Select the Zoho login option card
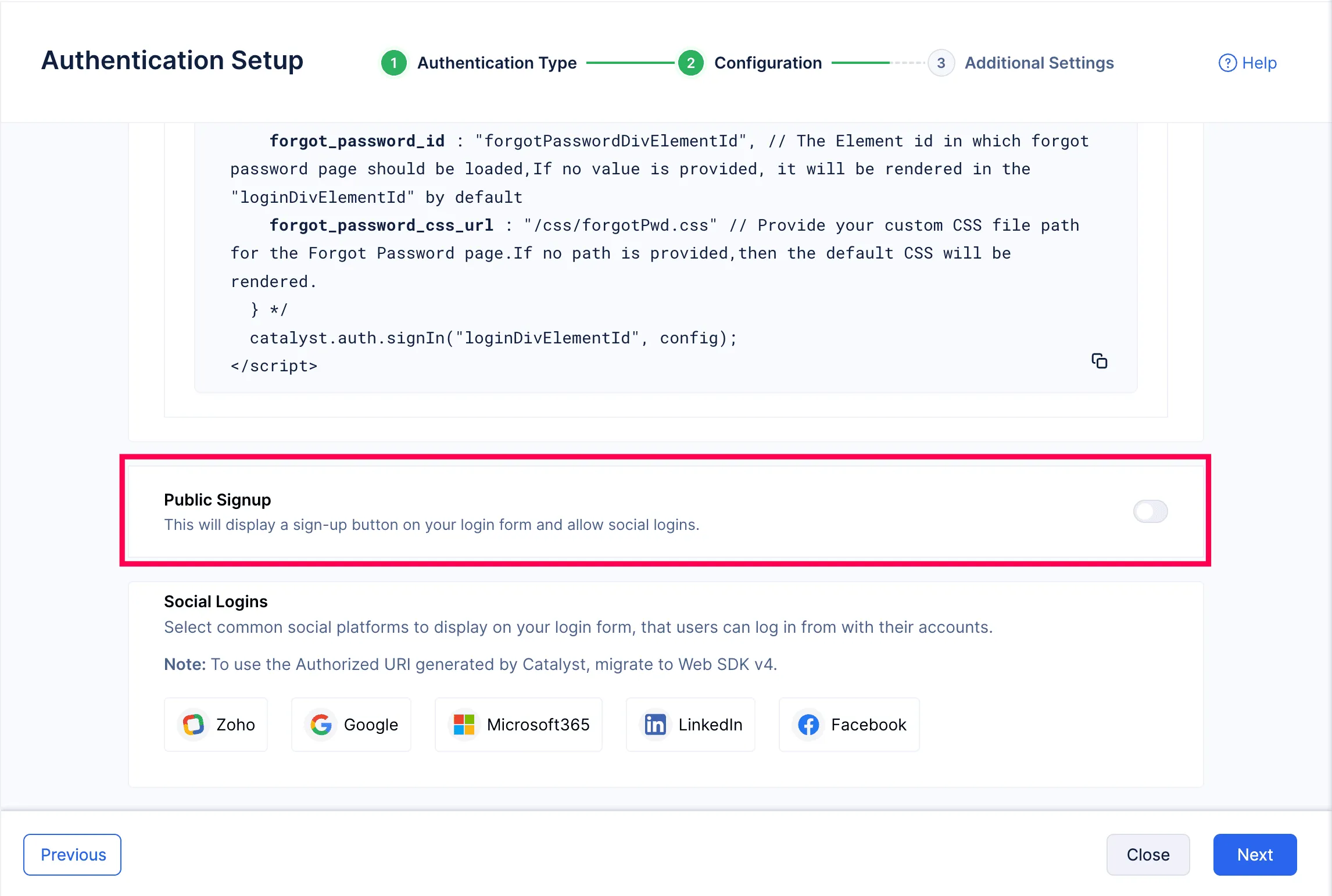The width and height of the screenshot is (1332, 896). coord(216,724)
